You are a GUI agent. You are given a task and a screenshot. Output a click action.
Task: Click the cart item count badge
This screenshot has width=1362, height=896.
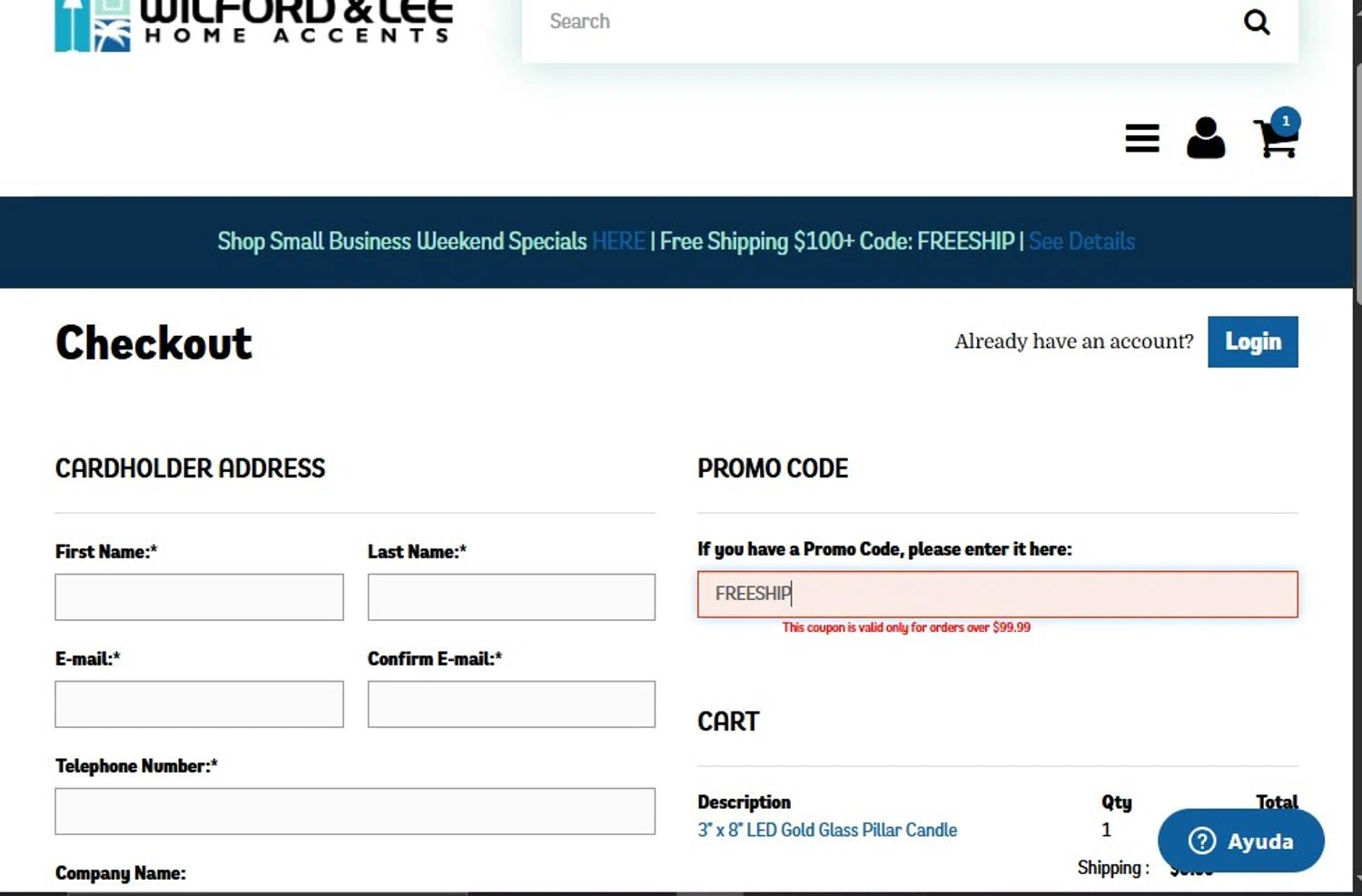coord(1286,121)
